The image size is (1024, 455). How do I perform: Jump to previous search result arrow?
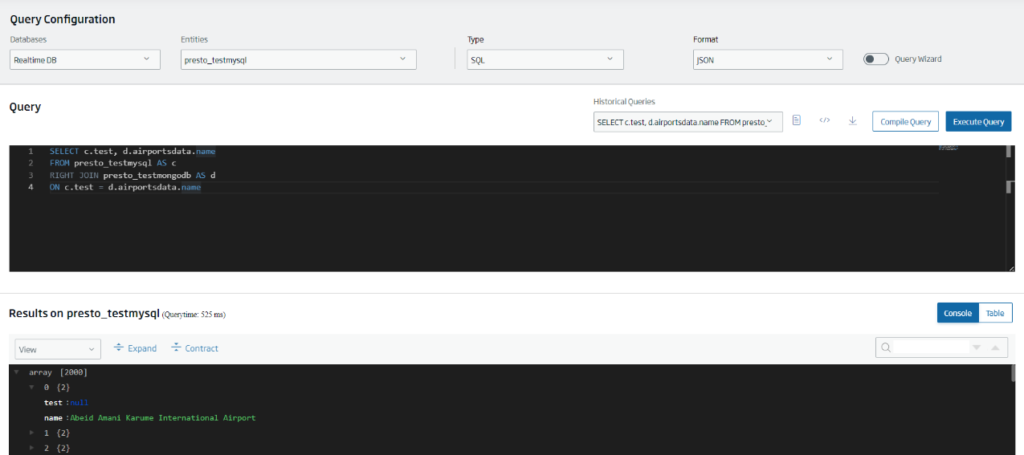[995, 348]
